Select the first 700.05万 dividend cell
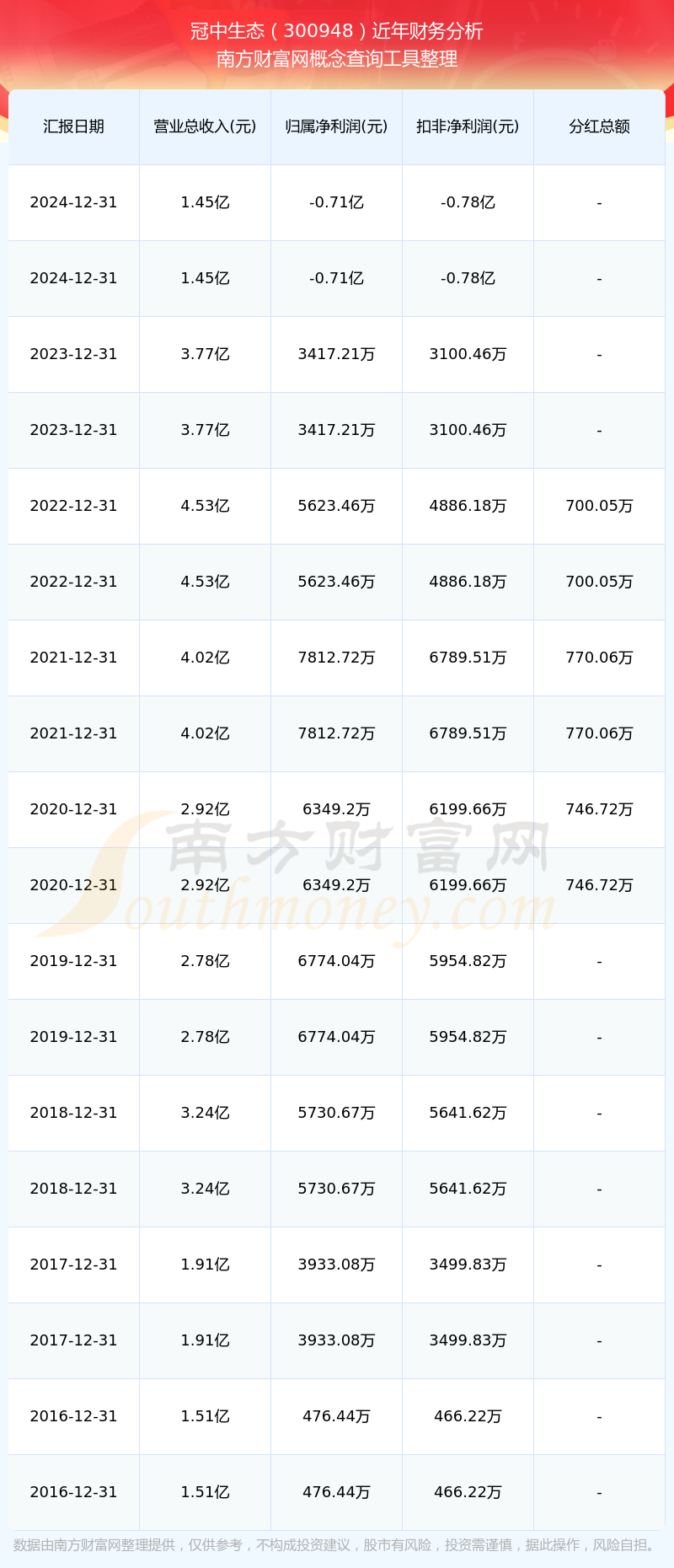Screen dimensions: 674x1568 coord(599,506)
